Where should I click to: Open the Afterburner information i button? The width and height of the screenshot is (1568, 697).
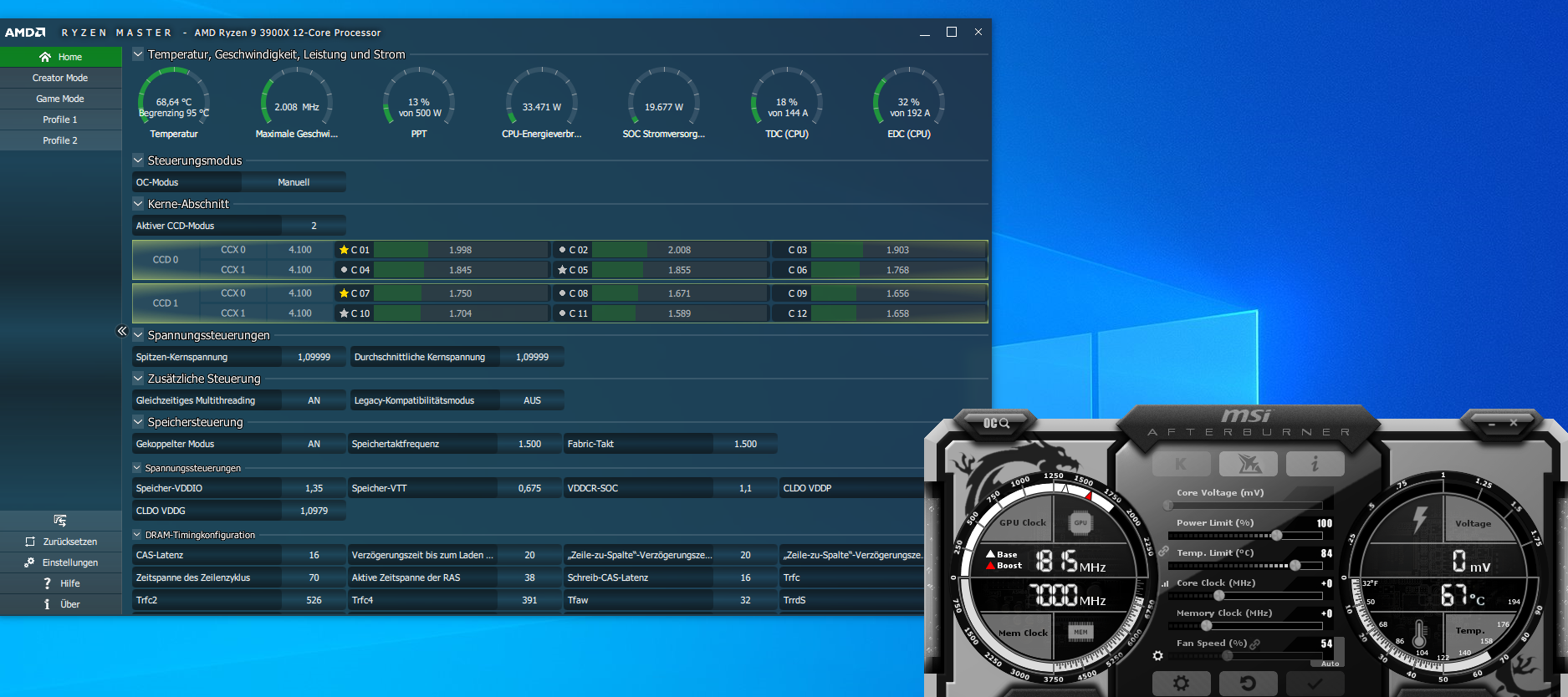(1315, 464)
